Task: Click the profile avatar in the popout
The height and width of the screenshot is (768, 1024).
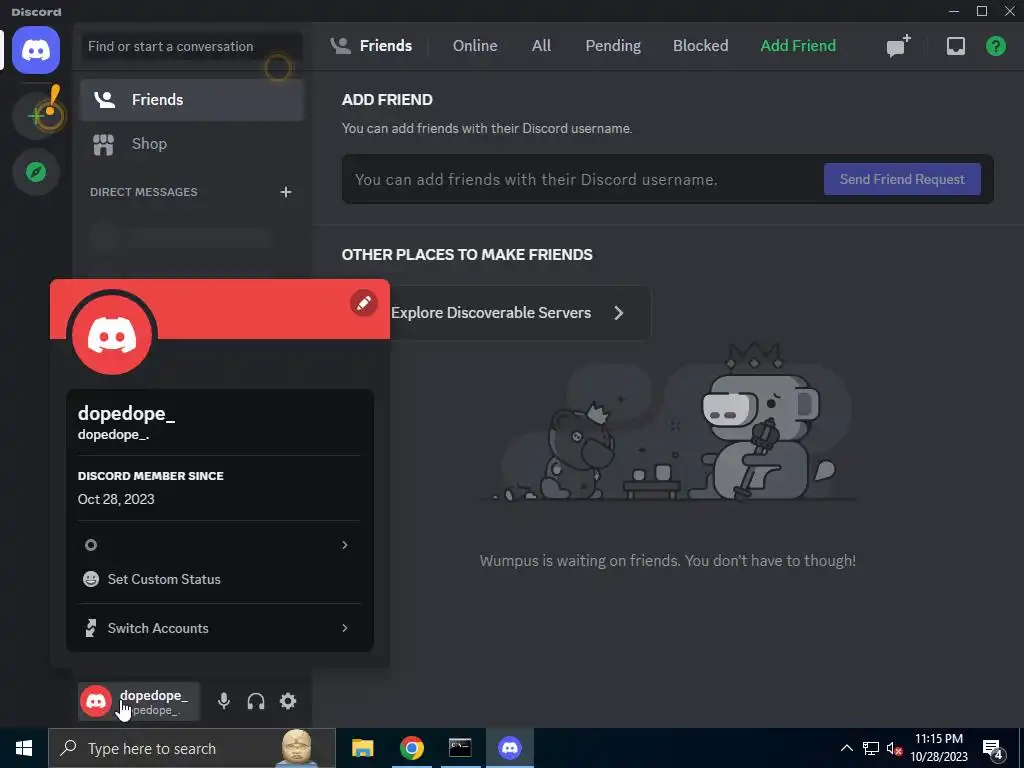Action: pos(112,336)
